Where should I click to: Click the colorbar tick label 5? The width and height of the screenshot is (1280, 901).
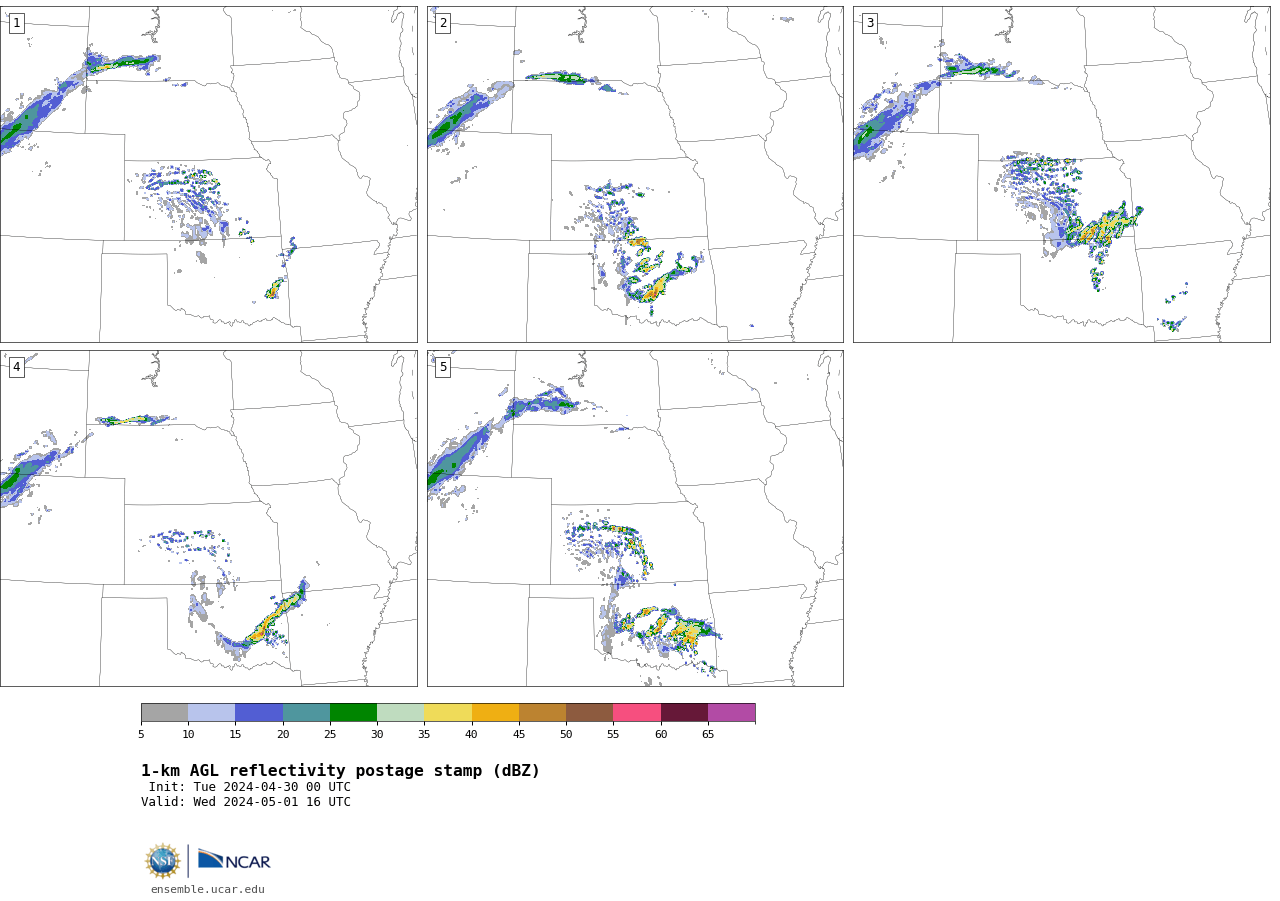point(141,734)
